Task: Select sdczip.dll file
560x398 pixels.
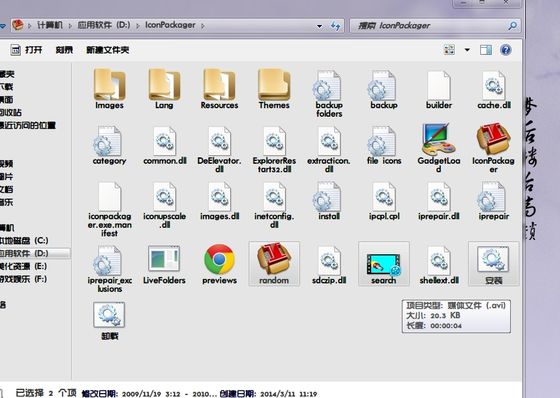Action: 329,264
